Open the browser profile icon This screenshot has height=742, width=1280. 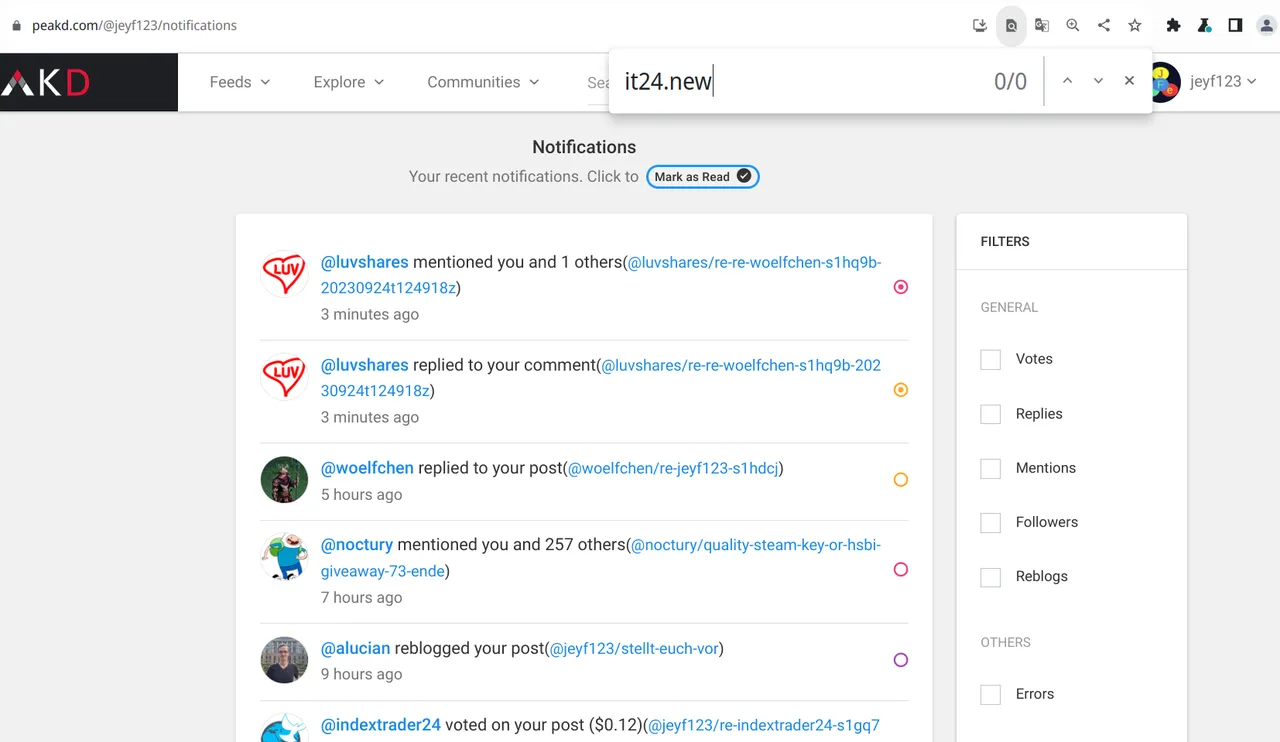[1266, 26]
